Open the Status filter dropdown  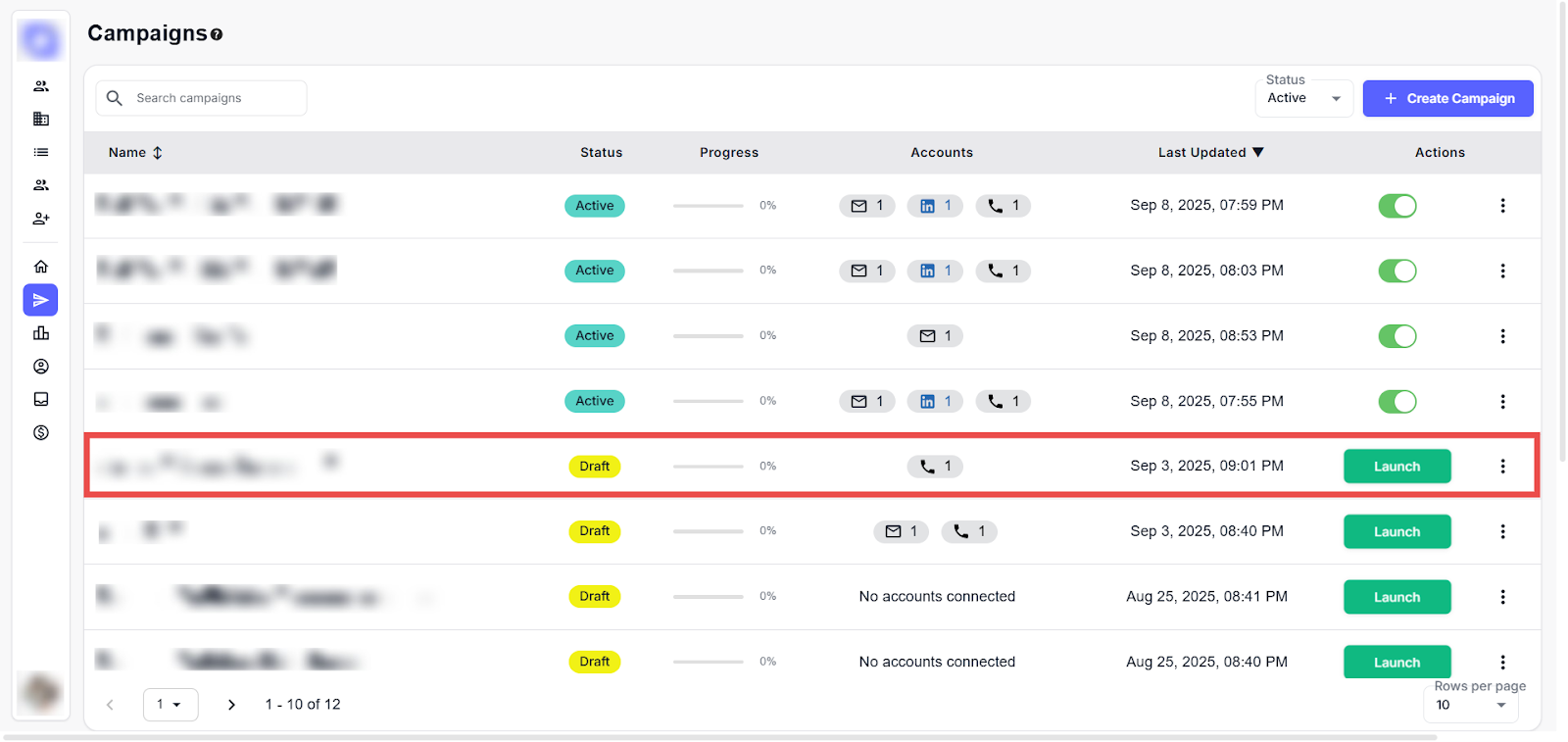(x=1303, y=98)
